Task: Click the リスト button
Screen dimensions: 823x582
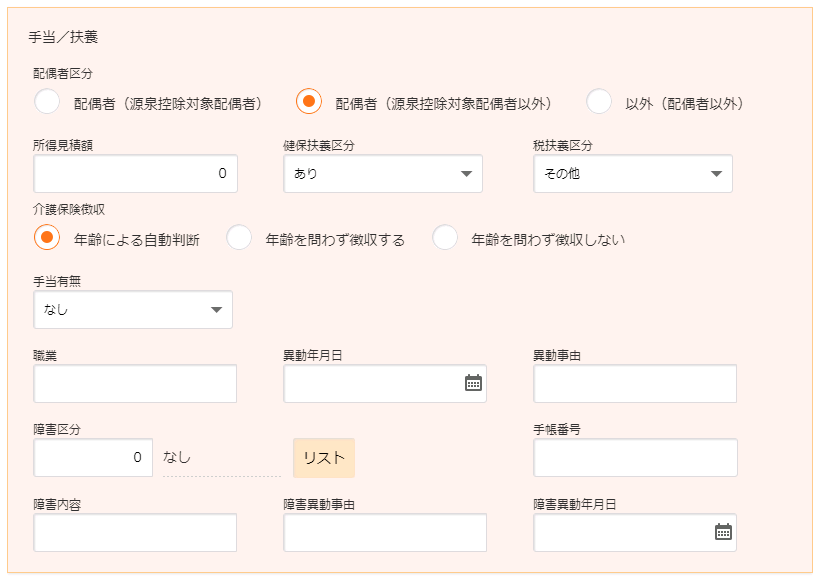Action: (x=324, y=458)
